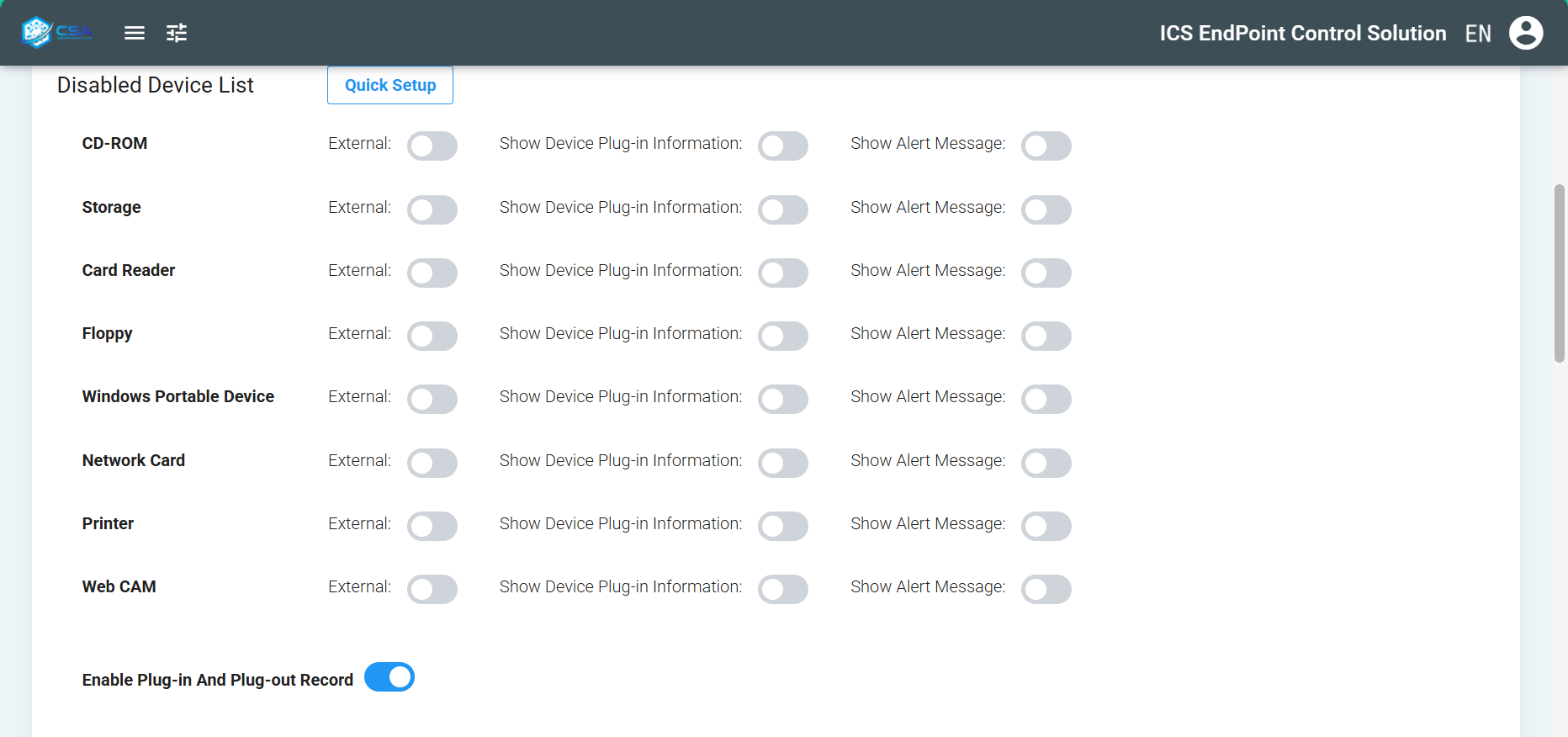Open the user account profile icon
Viewport: 1568px width, 737px height.
tap(1525, 33)
